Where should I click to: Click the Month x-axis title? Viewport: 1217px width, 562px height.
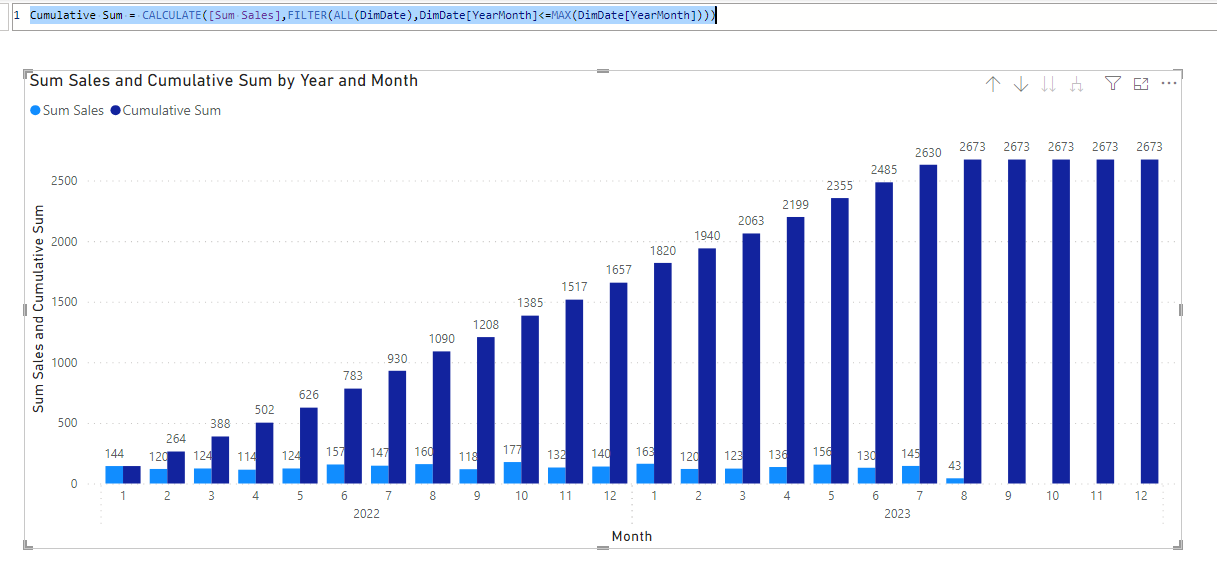click(632, 536)
